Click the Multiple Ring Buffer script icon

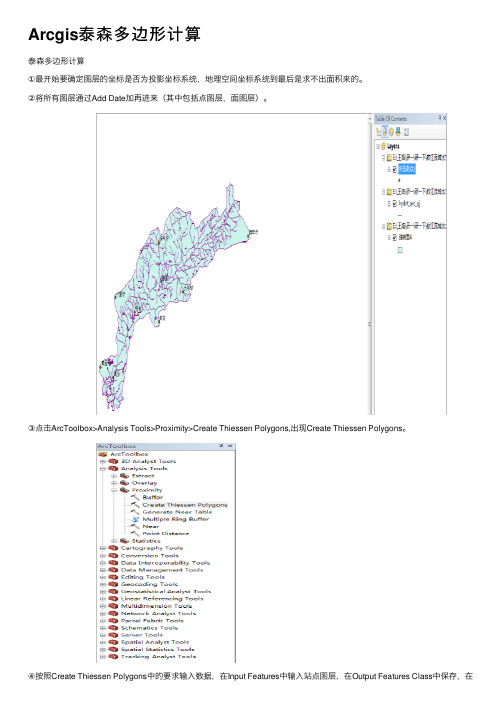(x=135, y=519)
